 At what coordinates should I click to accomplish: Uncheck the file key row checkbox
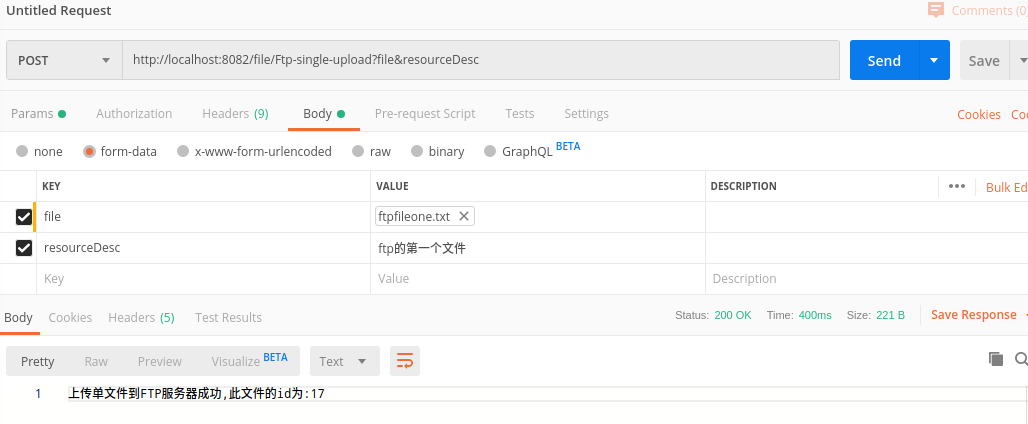(24, 216)
